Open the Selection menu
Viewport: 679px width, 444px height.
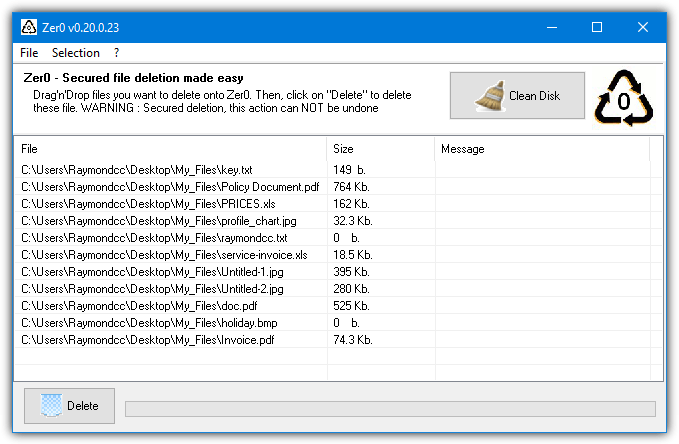pyautogui.click(x=76, y=53)
